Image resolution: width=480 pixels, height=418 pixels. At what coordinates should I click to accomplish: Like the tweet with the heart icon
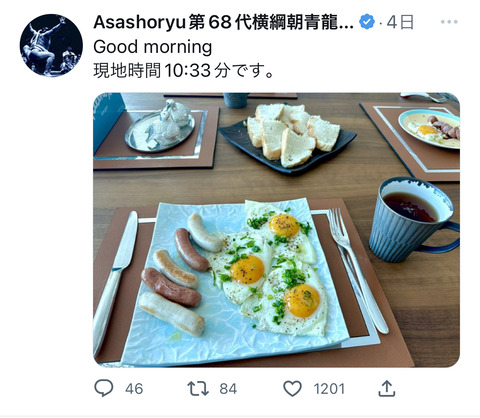(292, 389)
